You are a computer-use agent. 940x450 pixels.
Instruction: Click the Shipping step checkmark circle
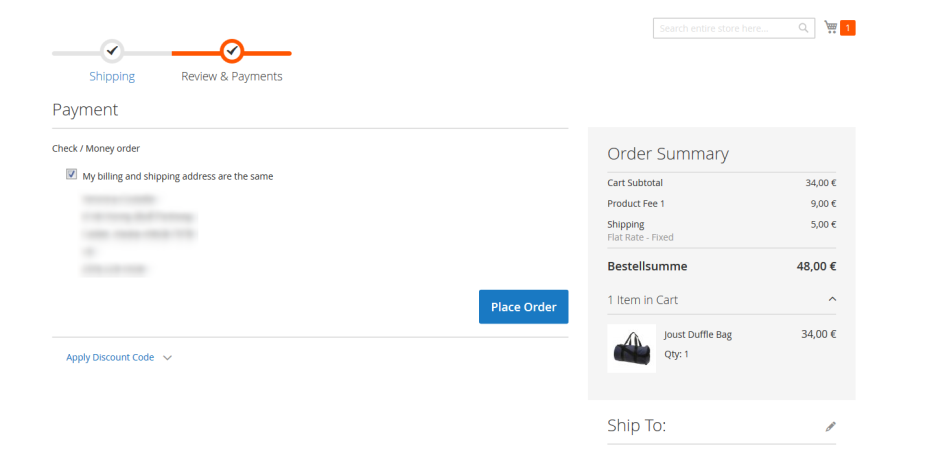(x=112, y=52)
